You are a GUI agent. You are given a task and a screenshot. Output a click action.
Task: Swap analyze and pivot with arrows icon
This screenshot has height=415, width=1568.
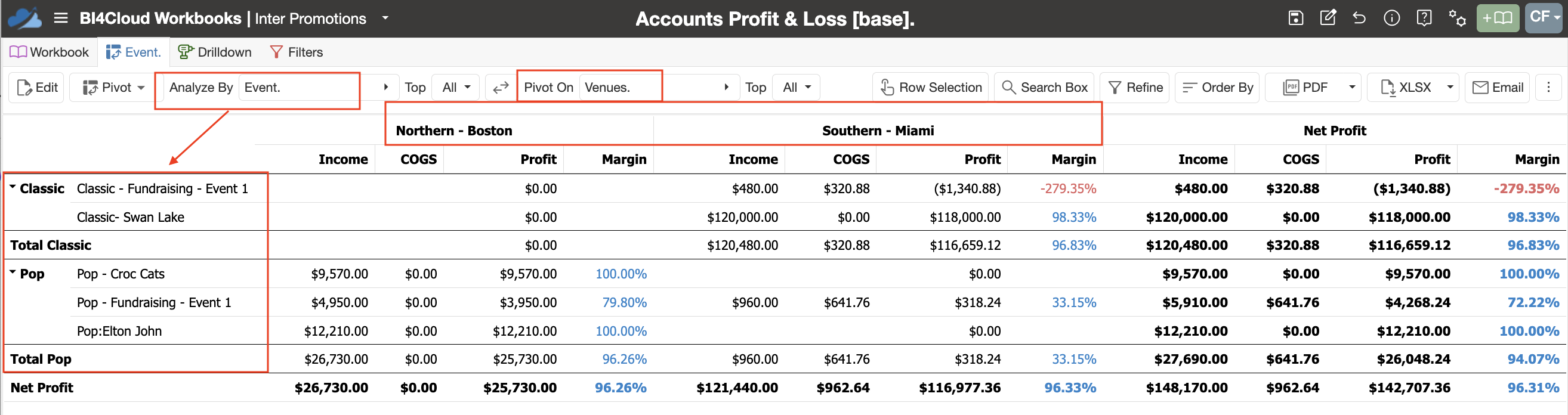501,88
